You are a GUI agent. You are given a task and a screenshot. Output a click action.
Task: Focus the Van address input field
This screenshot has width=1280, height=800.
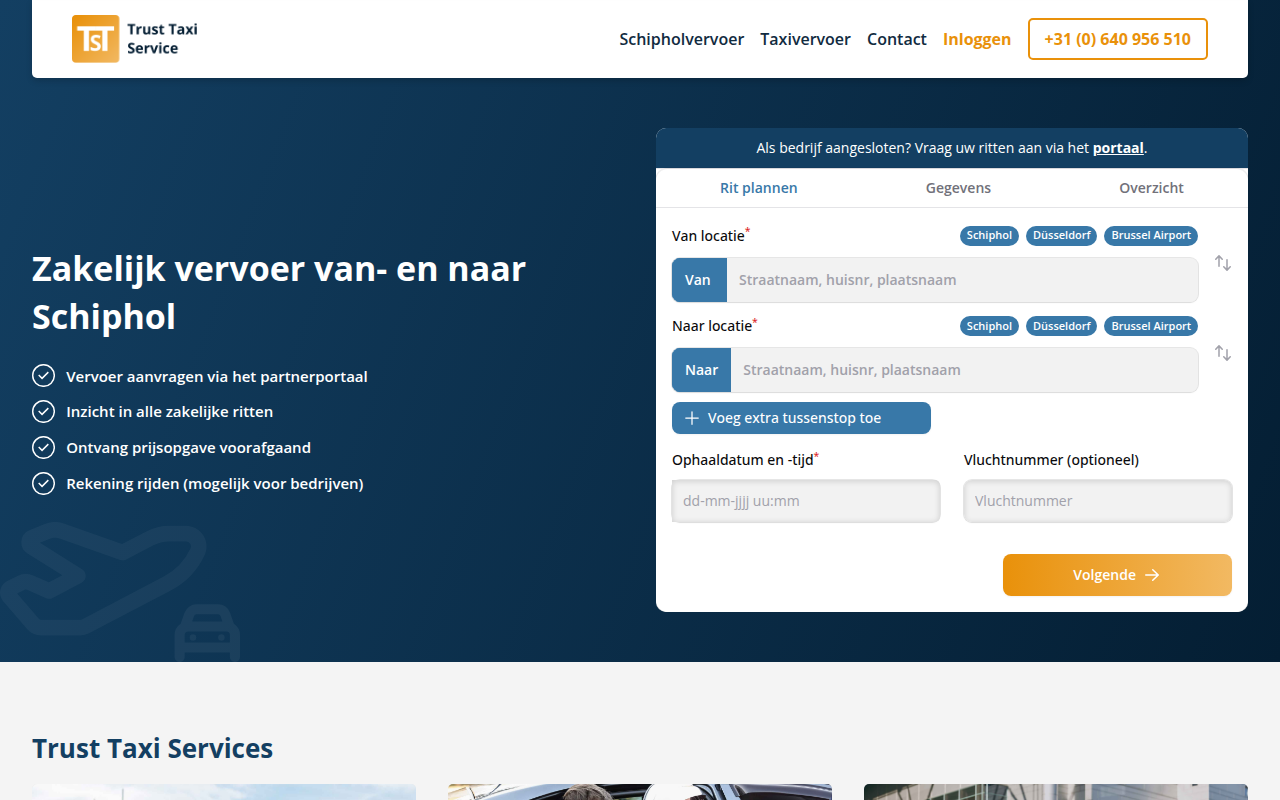tap(962, 280)
